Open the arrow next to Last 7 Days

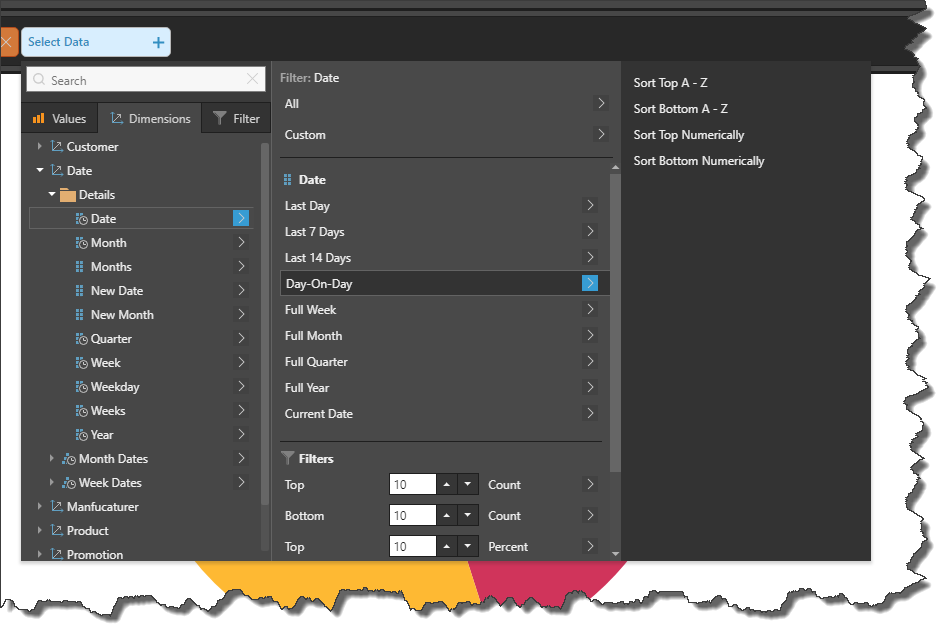(x=590, y=232)
